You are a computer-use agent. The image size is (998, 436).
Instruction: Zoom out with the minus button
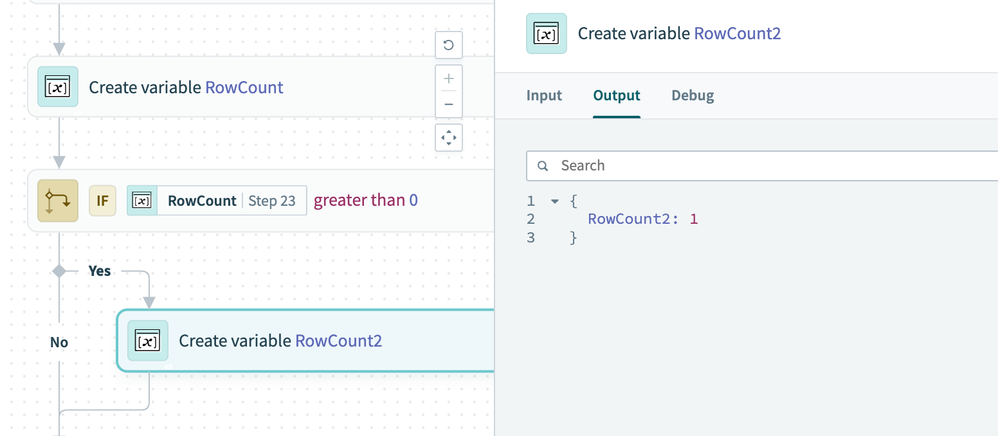click(x=449, y=104)
